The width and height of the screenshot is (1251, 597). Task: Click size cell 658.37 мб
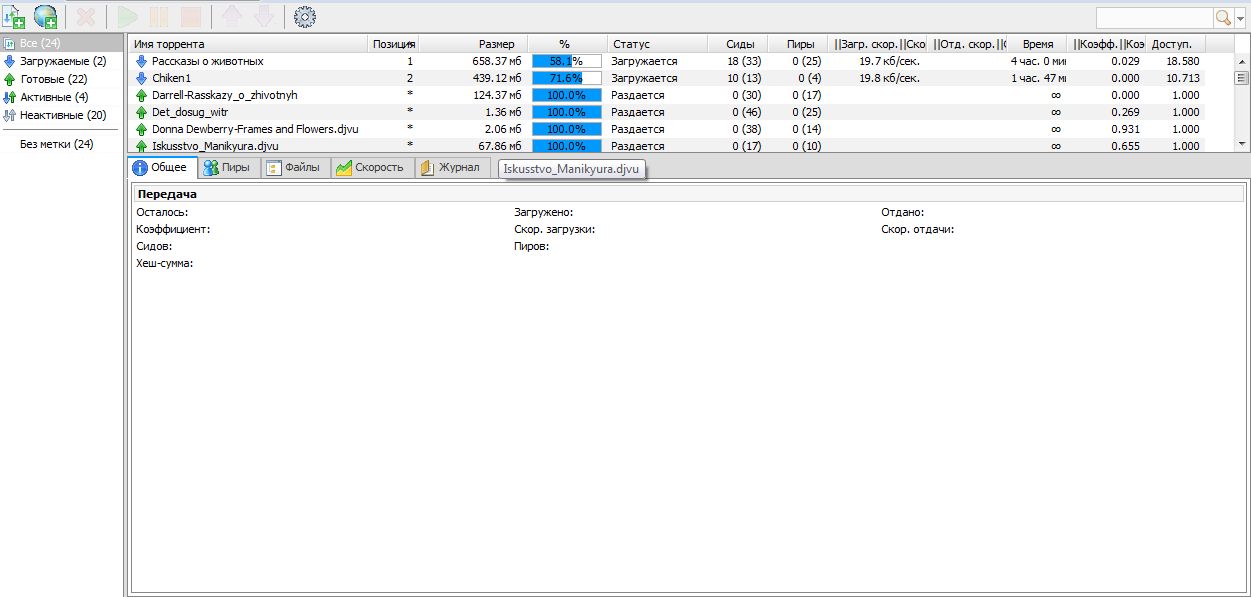[495, 61]
